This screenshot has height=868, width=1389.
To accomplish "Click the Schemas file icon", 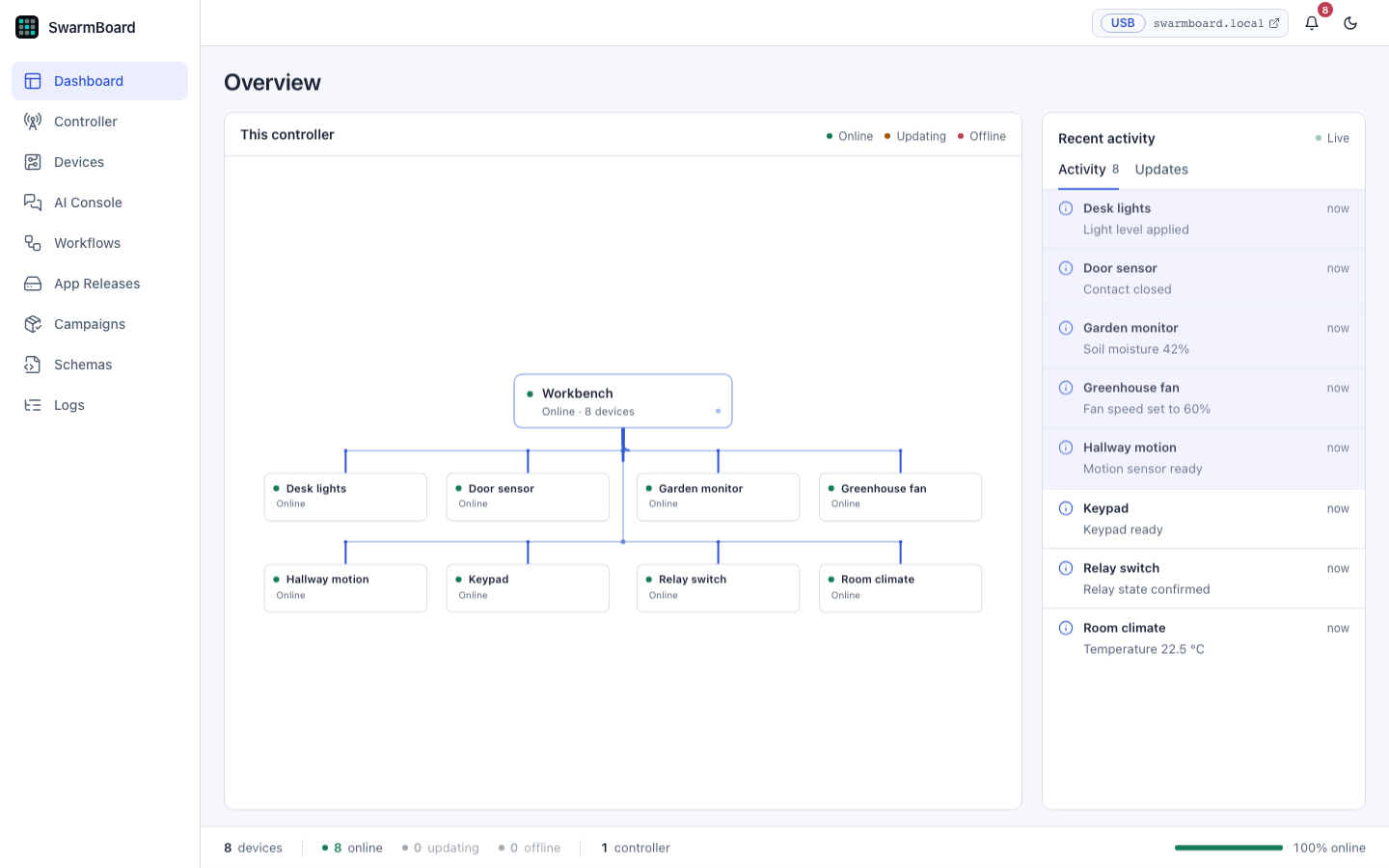I will [33, 365].
